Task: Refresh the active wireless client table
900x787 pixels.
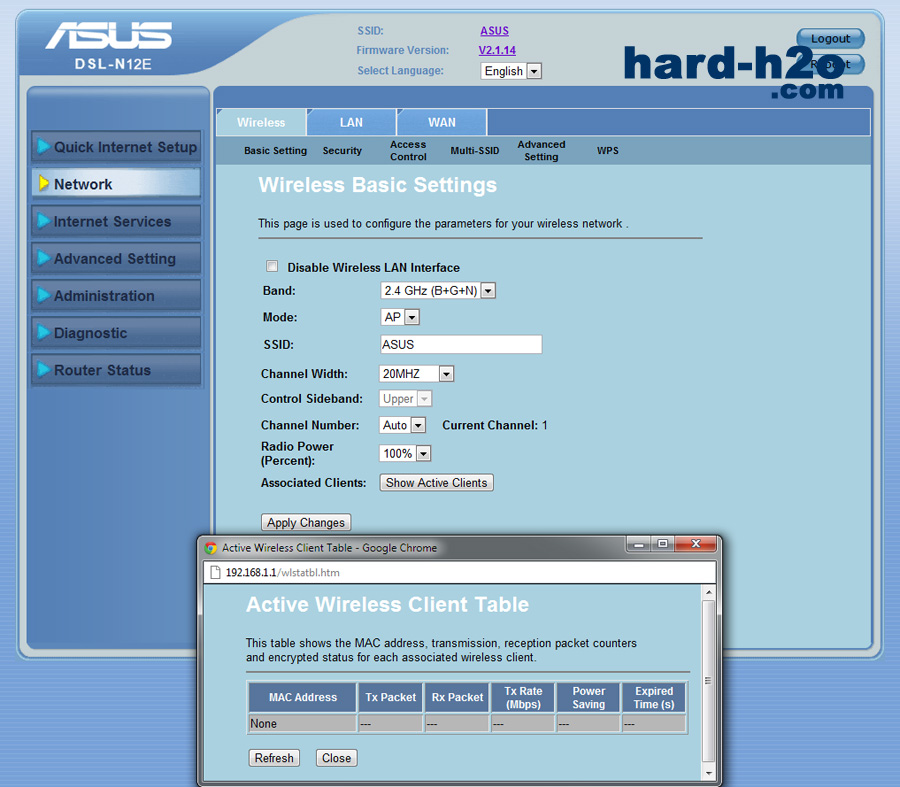Action: (x=274, y=758)
